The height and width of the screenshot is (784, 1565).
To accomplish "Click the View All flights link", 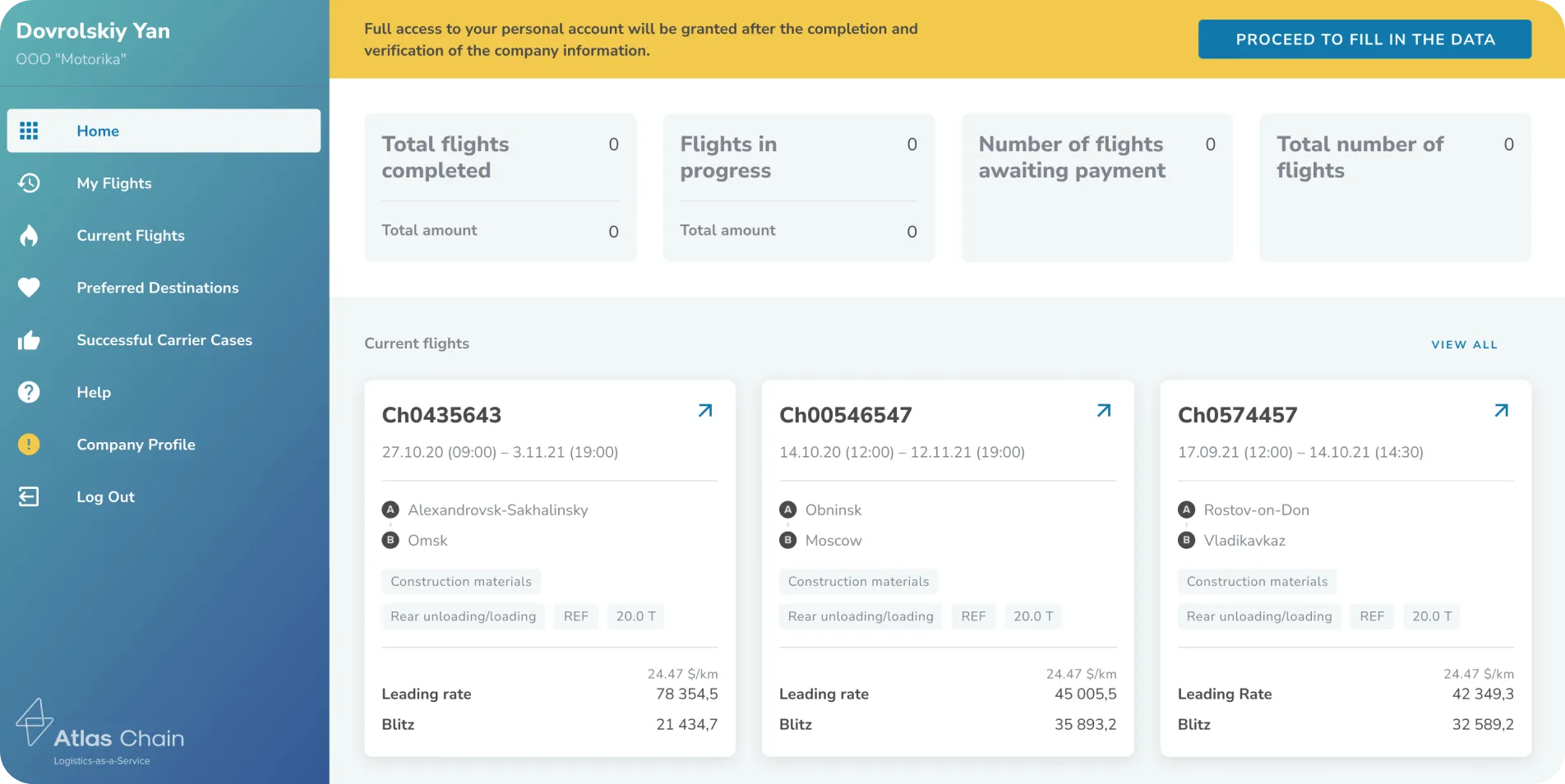I will [x=1464, y=344].
